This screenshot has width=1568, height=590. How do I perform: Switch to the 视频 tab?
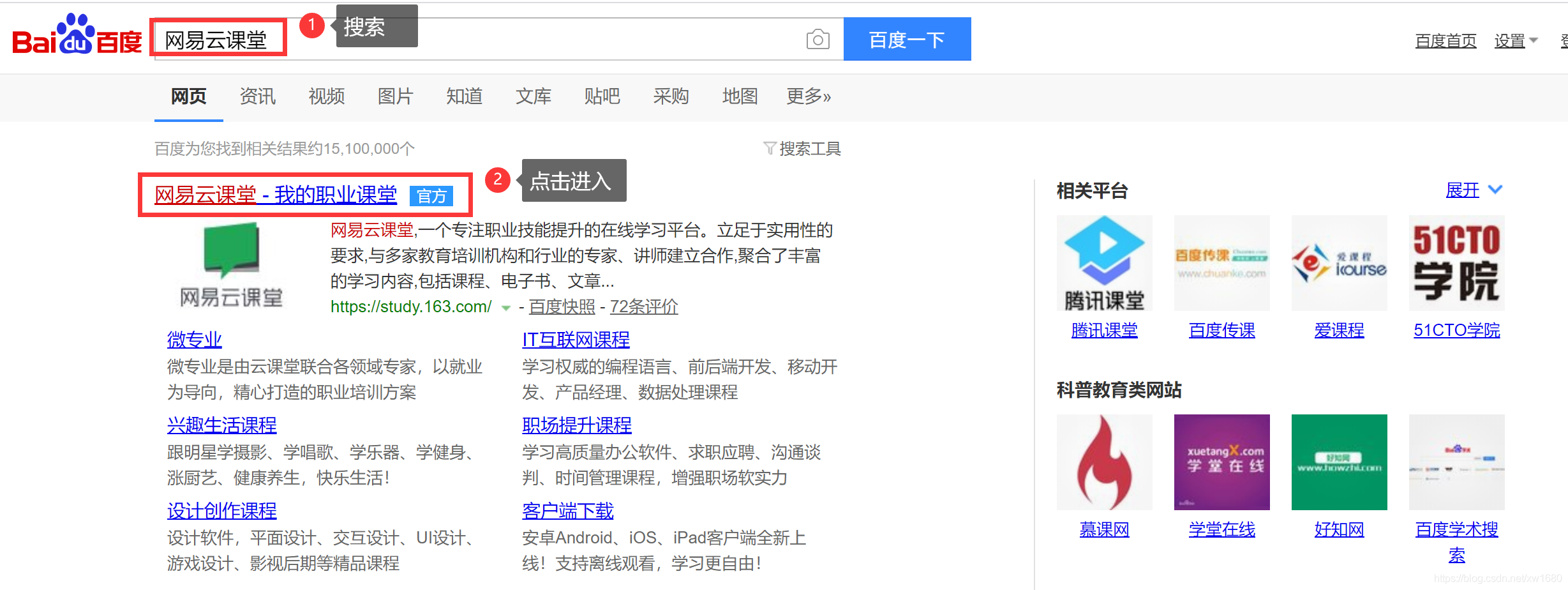tap(327, 96)
